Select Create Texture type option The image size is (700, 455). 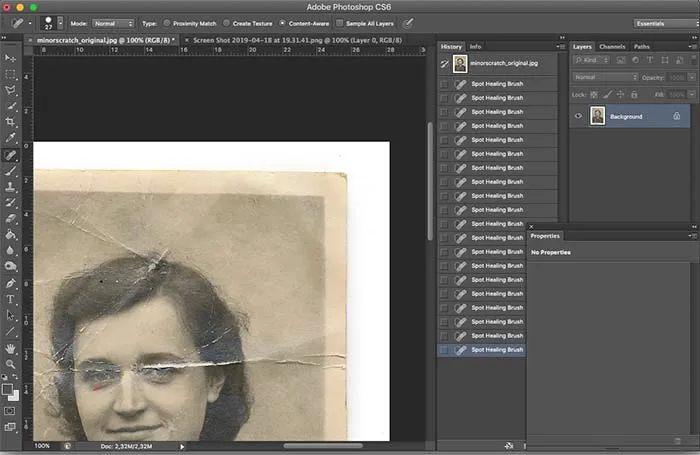(x=226, y=23)
